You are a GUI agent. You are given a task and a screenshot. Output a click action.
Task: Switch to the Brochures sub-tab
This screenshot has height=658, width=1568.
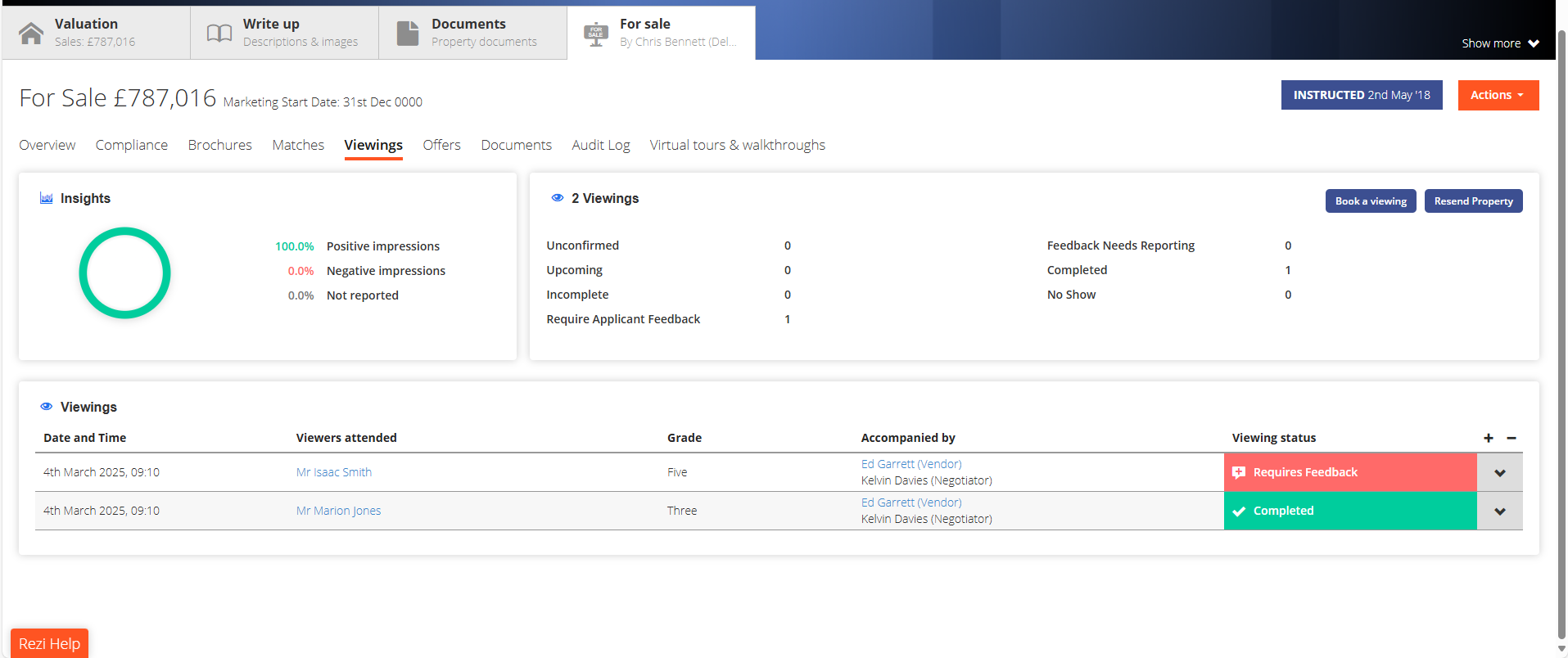point(220,145)
